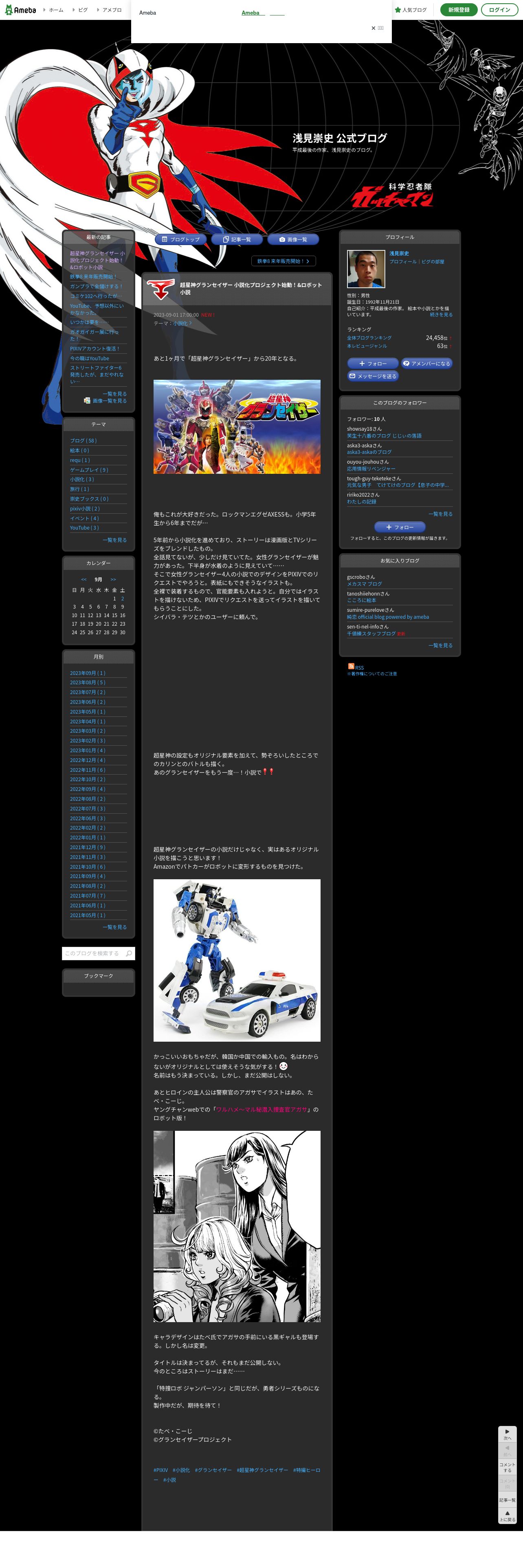This screenshot has height=1568, width=523.
Task: Go to next month in calendar
Action: [x=113, y=580]
